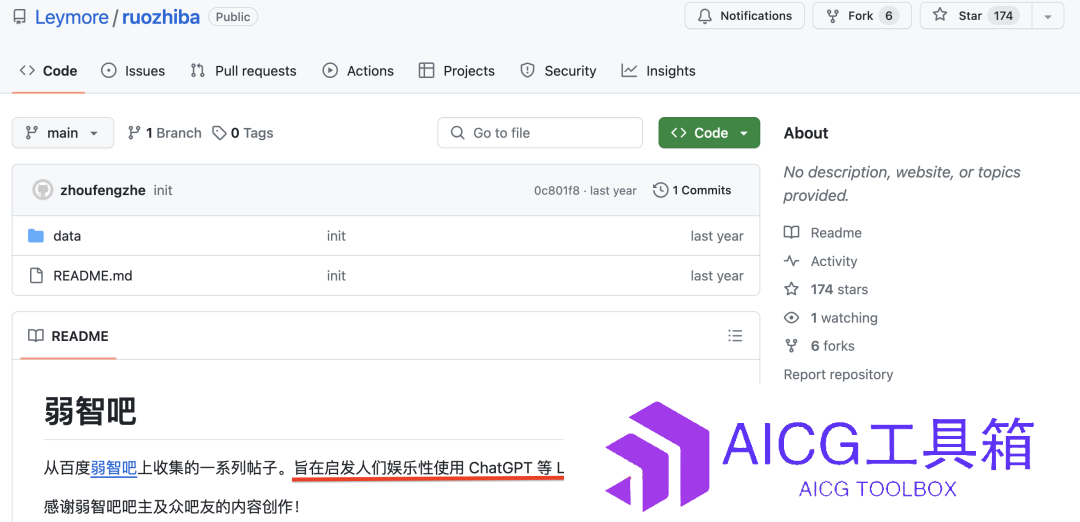Click the folder icon next to data
The height and width of the screenshot is (522, 1080).
[36, 236]
